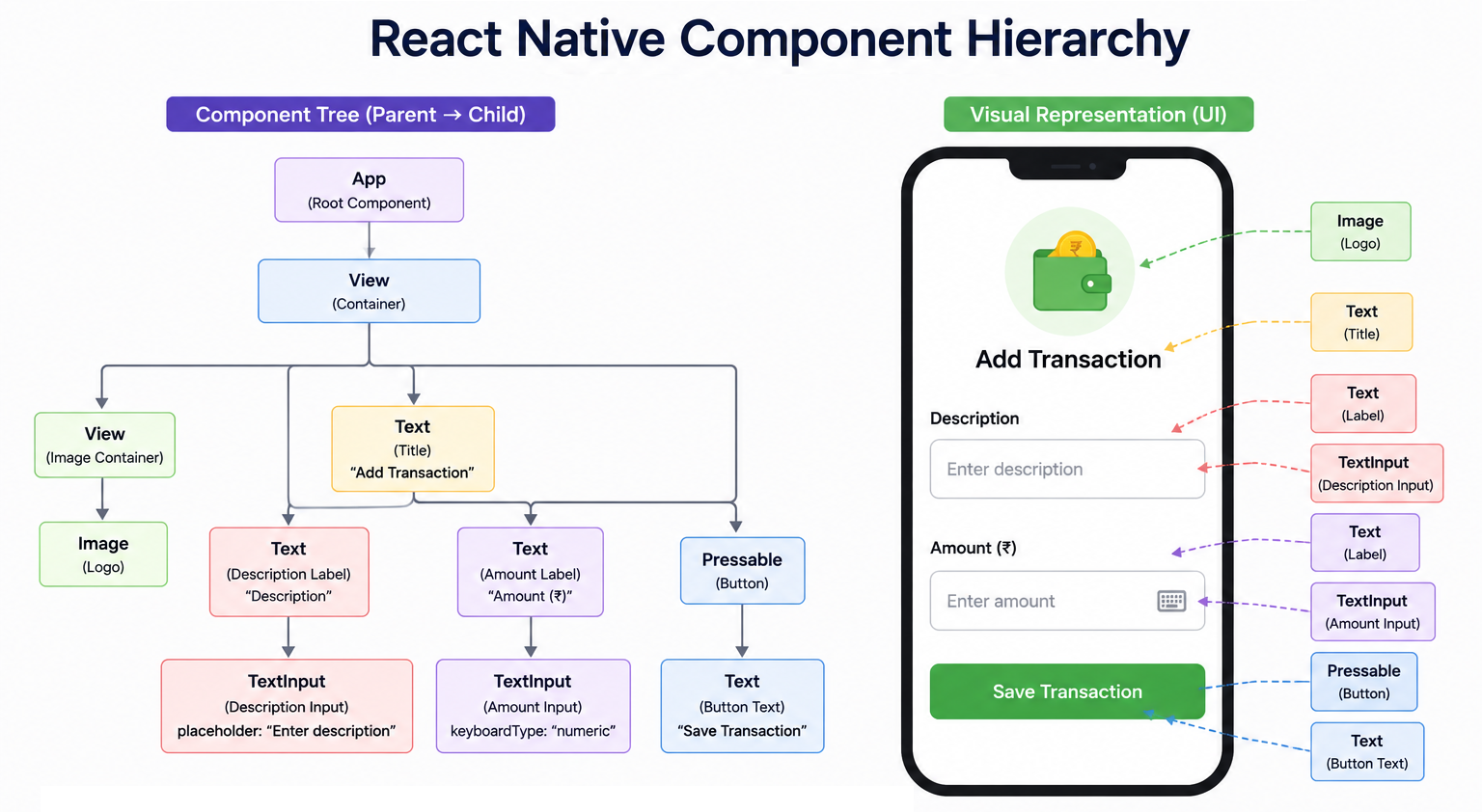The width and height of the screenshot is (1482, 812).
Task: Select the TextInput node with placeholder "Enter description"
Action: point(287,706)
